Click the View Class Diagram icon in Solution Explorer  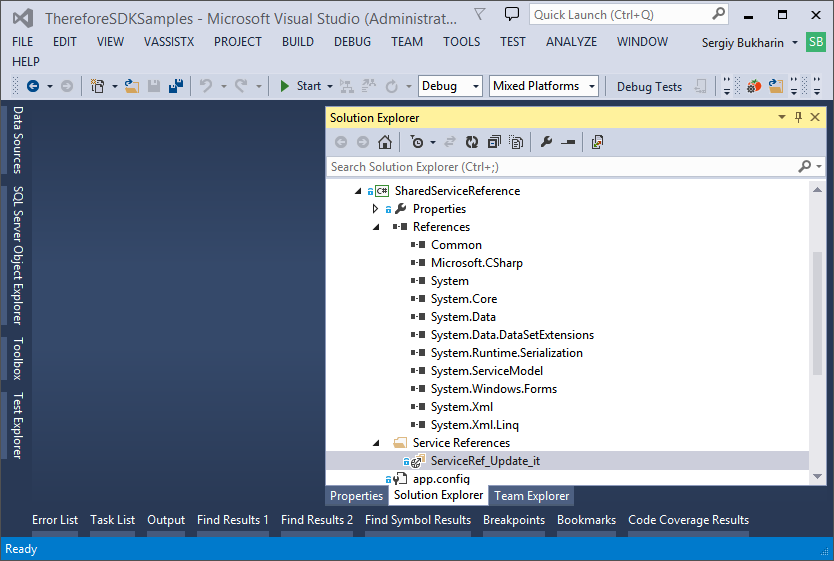(x=597, y=142)
